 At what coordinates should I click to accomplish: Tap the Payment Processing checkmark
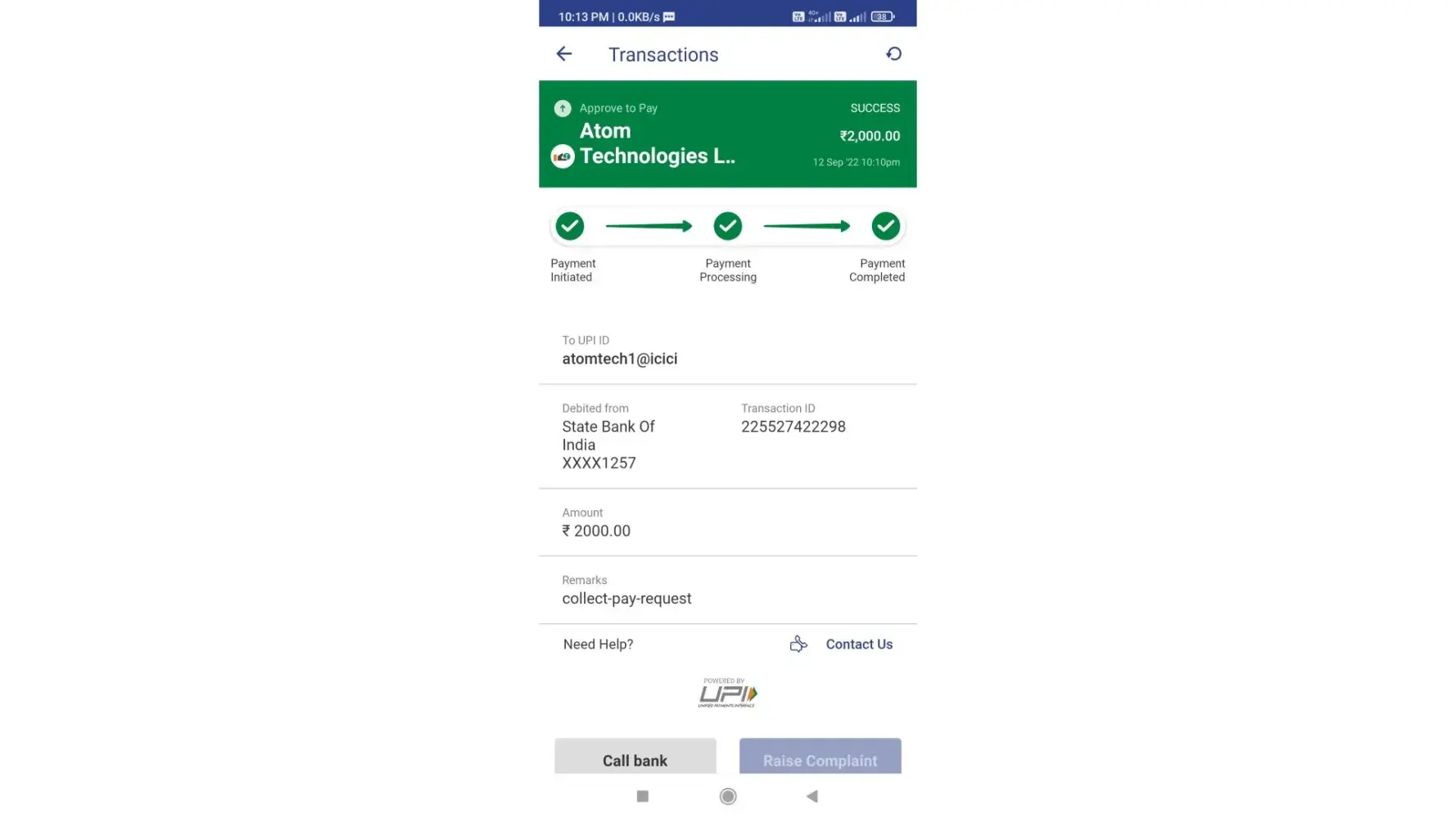[728, 226]
